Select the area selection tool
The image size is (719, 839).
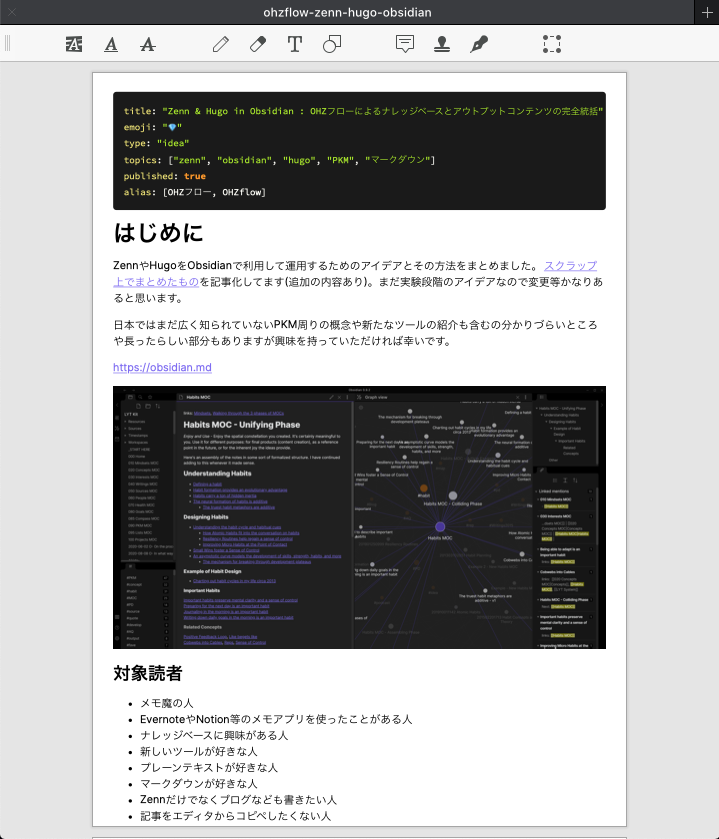pos(552,44)
